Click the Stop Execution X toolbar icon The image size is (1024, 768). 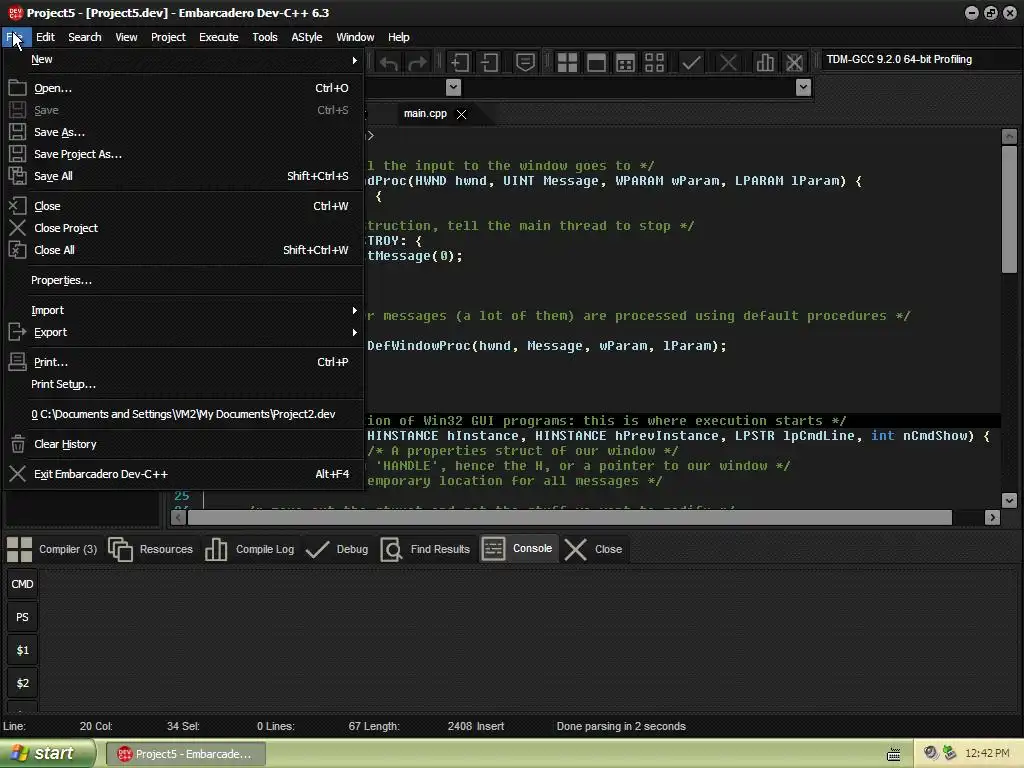(728, 63)
